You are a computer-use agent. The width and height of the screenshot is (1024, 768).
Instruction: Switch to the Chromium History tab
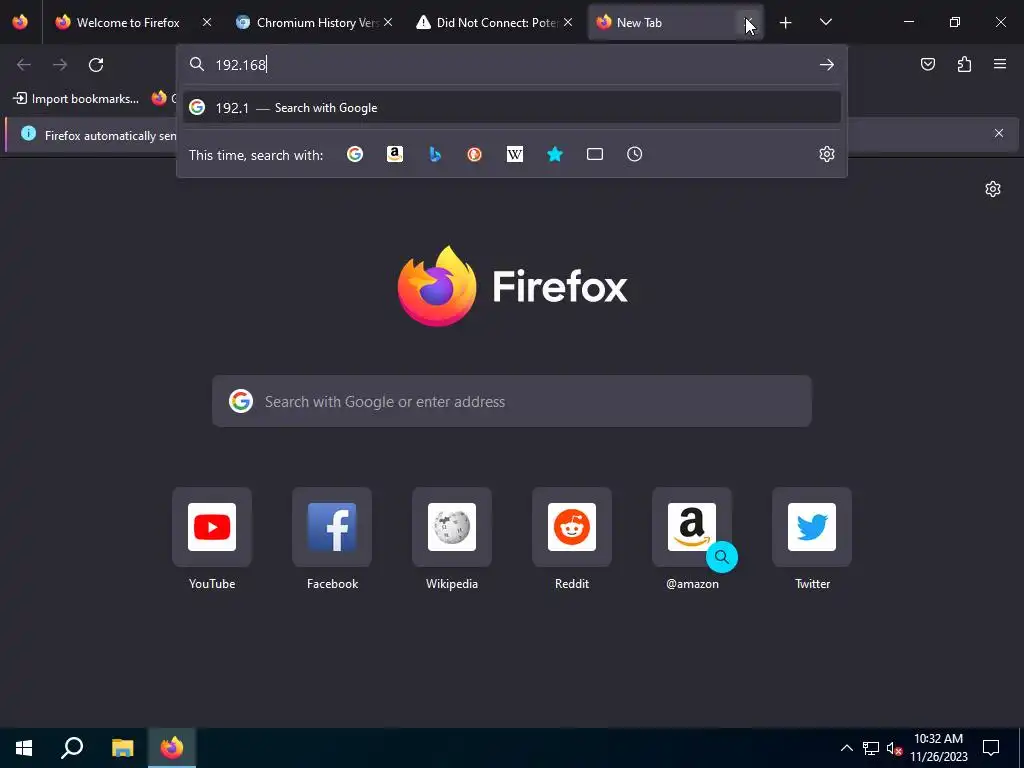point(307,23)
